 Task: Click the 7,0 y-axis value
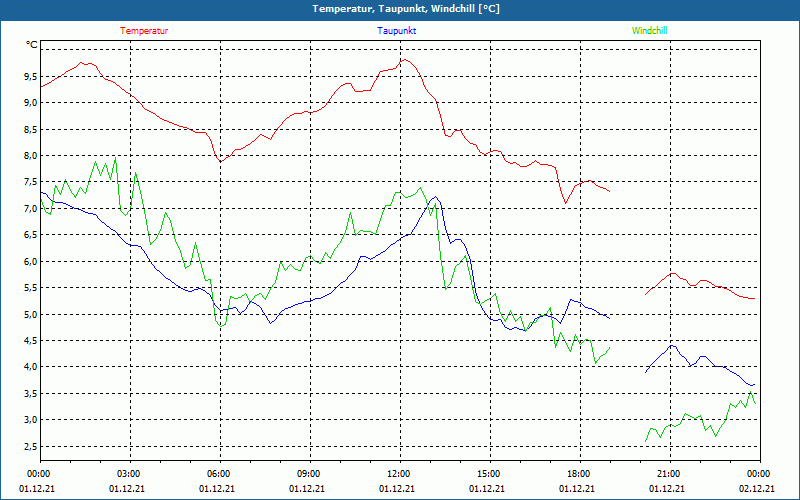pos(31,208)
